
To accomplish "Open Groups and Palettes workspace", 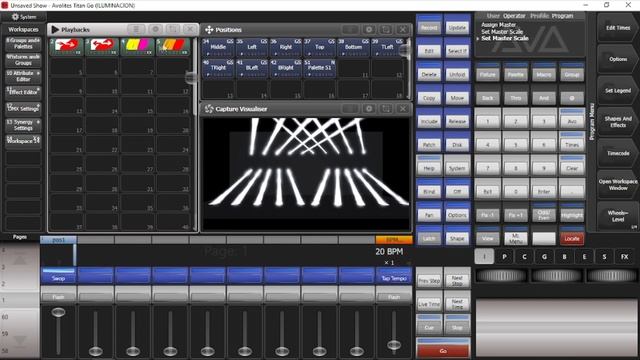I will pyautogui.click(x=23, y=44).
